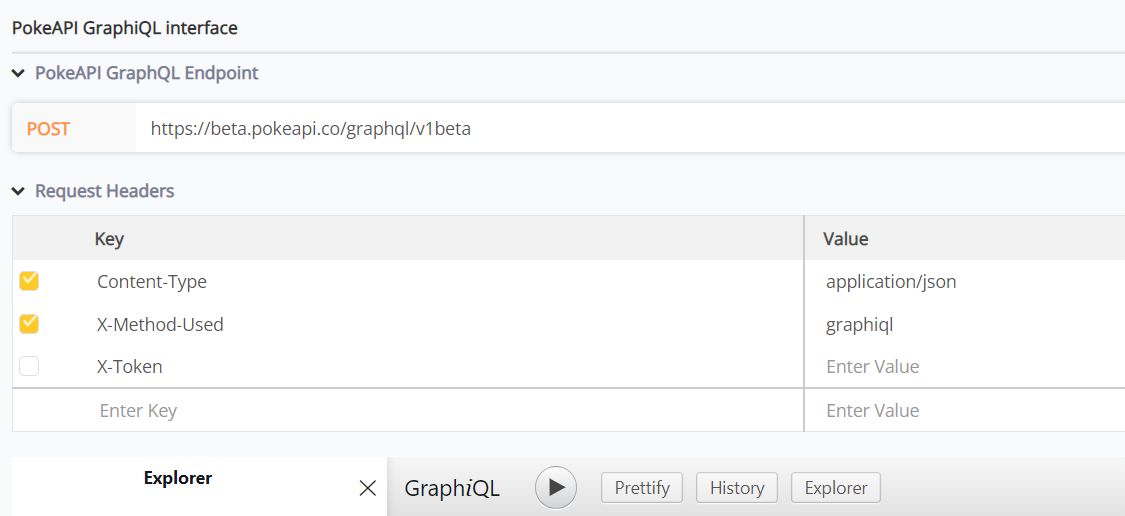The height and width of the screenshot is (516, 1125).
Task: Run the query with the play button
Action: tap(556, 487)
